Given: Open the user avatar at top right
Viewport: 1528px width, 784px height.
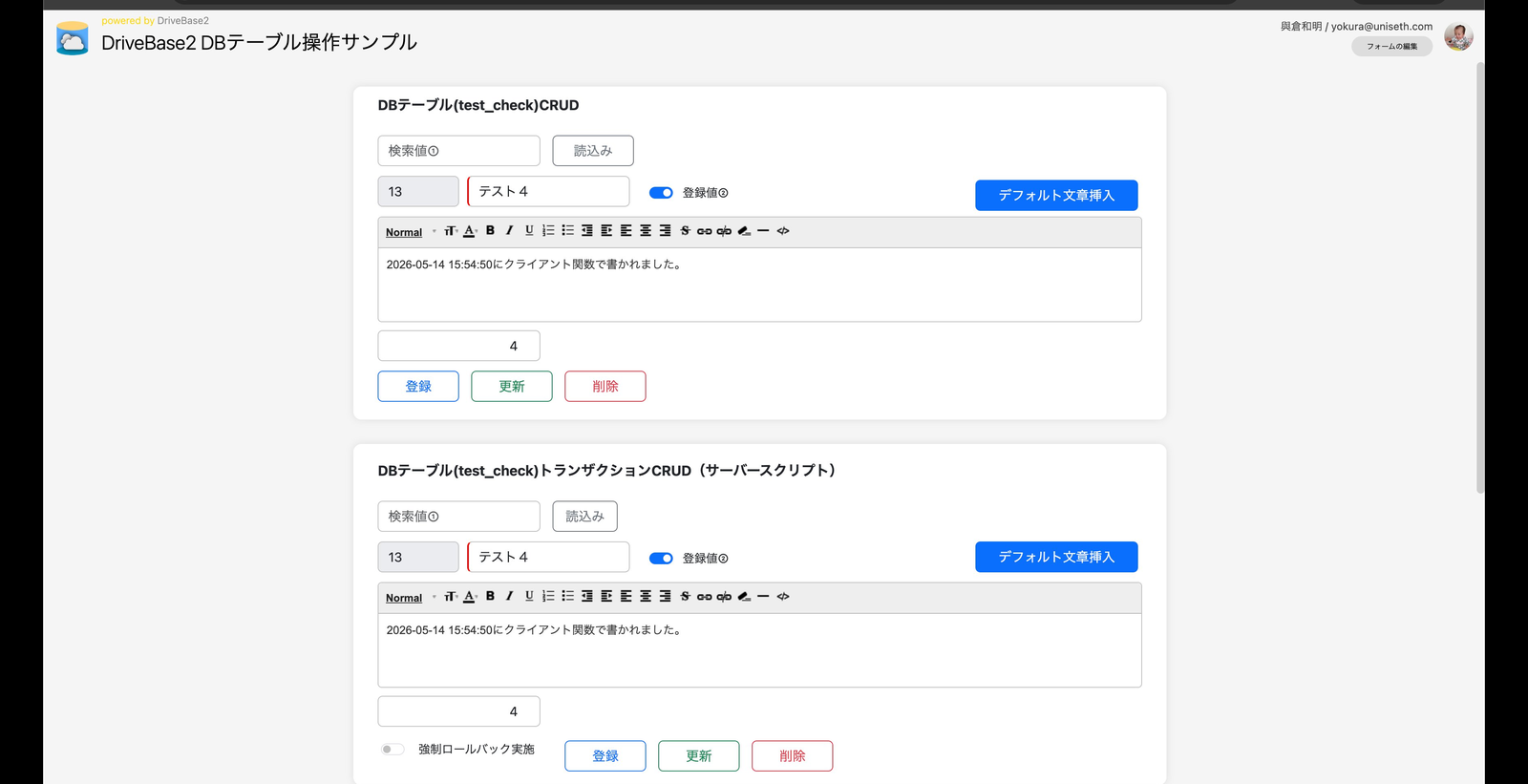Looking at the screenshot, I should [1458, 36].
